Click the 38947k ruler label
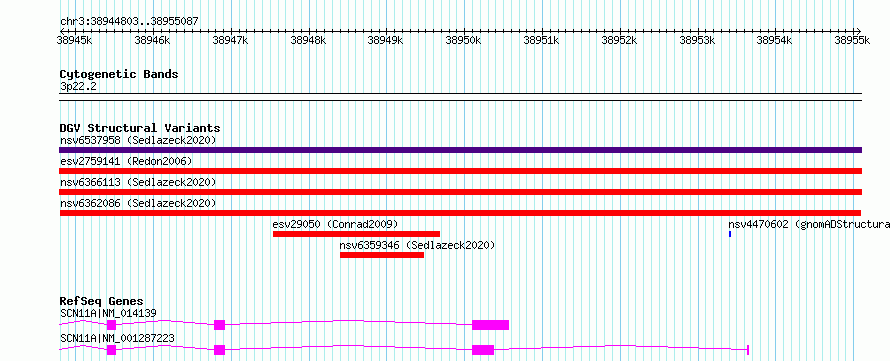This screenshot has width=890, height=361. click(230, 40)
